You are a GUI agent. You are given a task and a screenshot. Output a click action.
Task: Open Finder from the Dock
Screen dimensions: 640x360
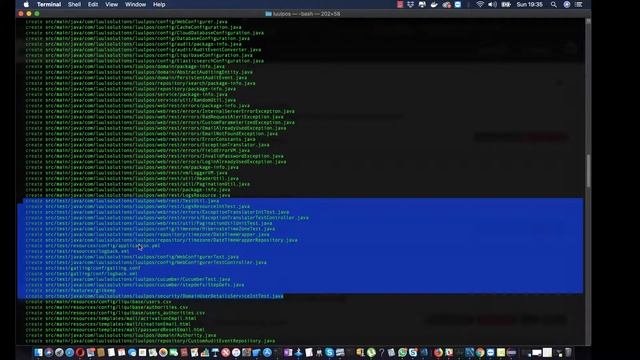tap(38, 352)
